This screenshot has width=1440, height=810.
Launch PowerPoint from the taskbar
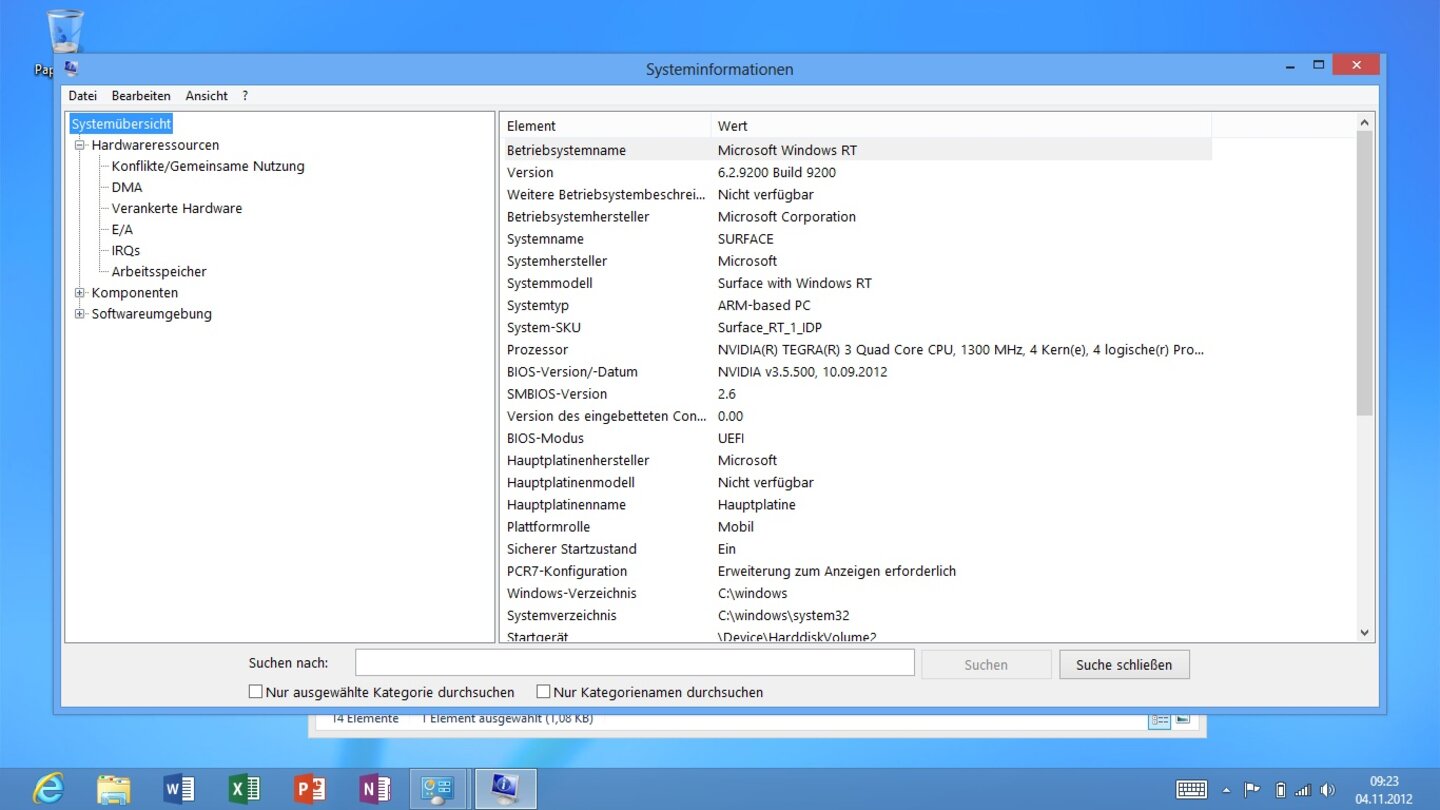[310, 789]
